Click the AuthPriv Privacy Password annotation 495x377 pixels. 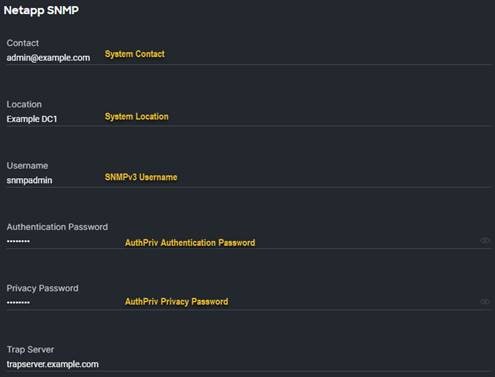point(177,302)
